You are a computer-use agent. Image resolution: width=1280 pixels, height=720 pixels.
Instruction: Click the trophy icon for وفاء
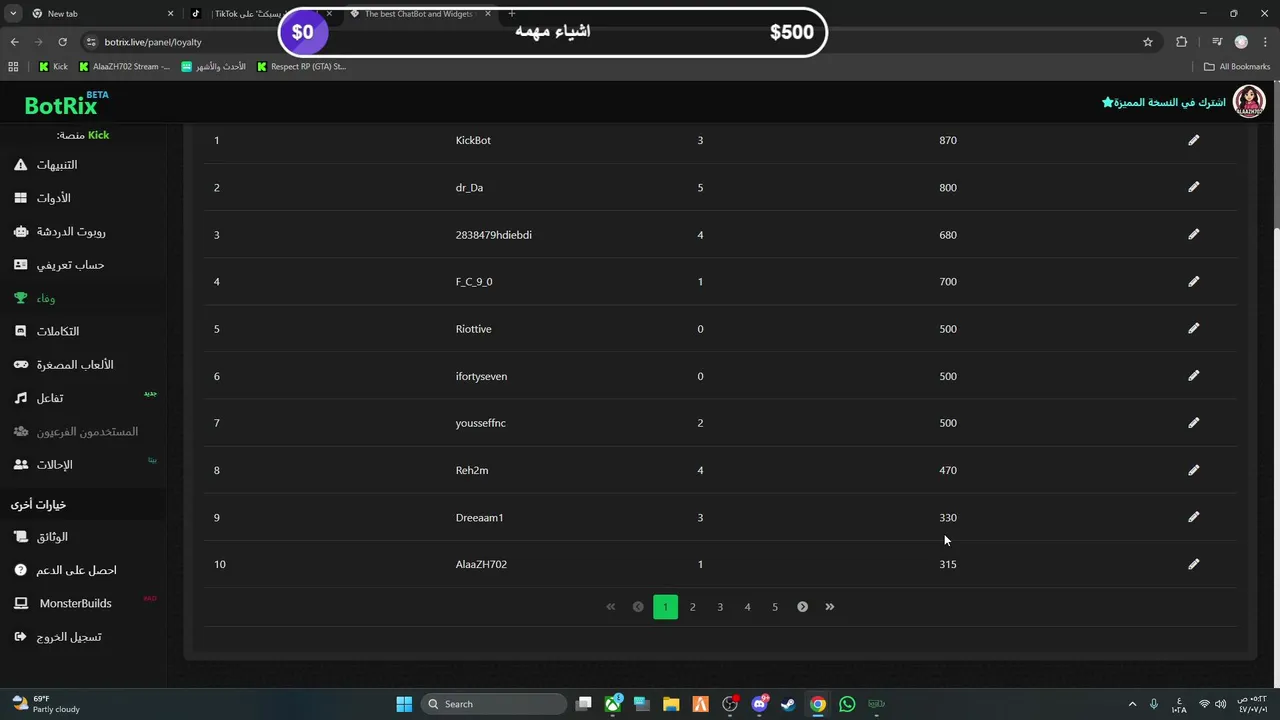(x=21, y=298)
